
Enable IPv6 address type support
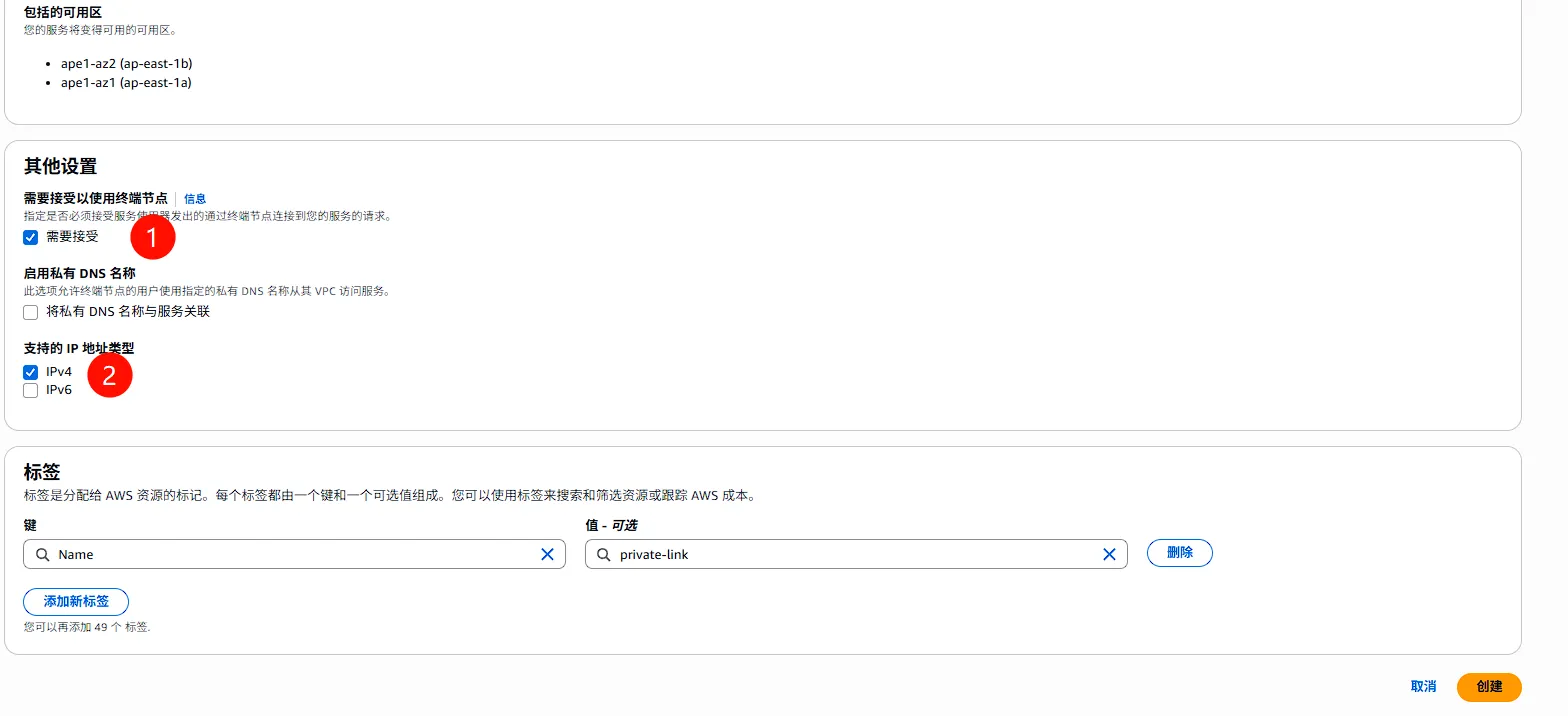(x=31, y=390)
